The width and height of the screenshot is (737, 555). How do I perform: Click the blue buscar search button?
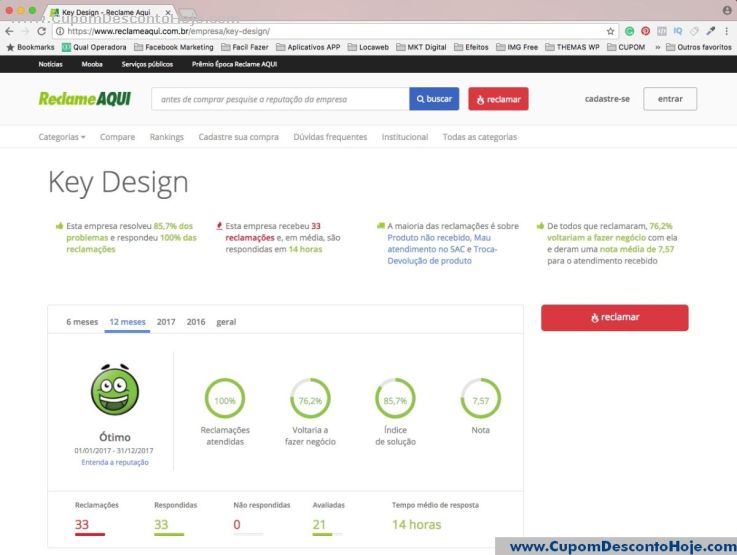coord(434,99)
